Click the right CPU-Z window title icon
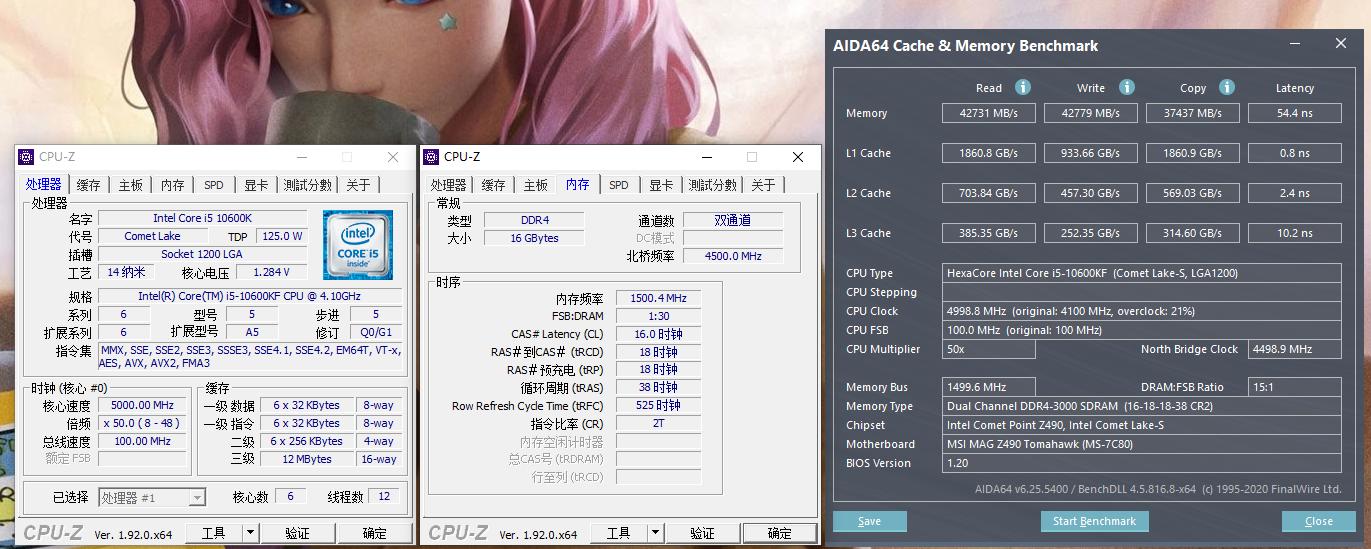Viewport: 1371px width, 549px height. (x=432, y=157)
